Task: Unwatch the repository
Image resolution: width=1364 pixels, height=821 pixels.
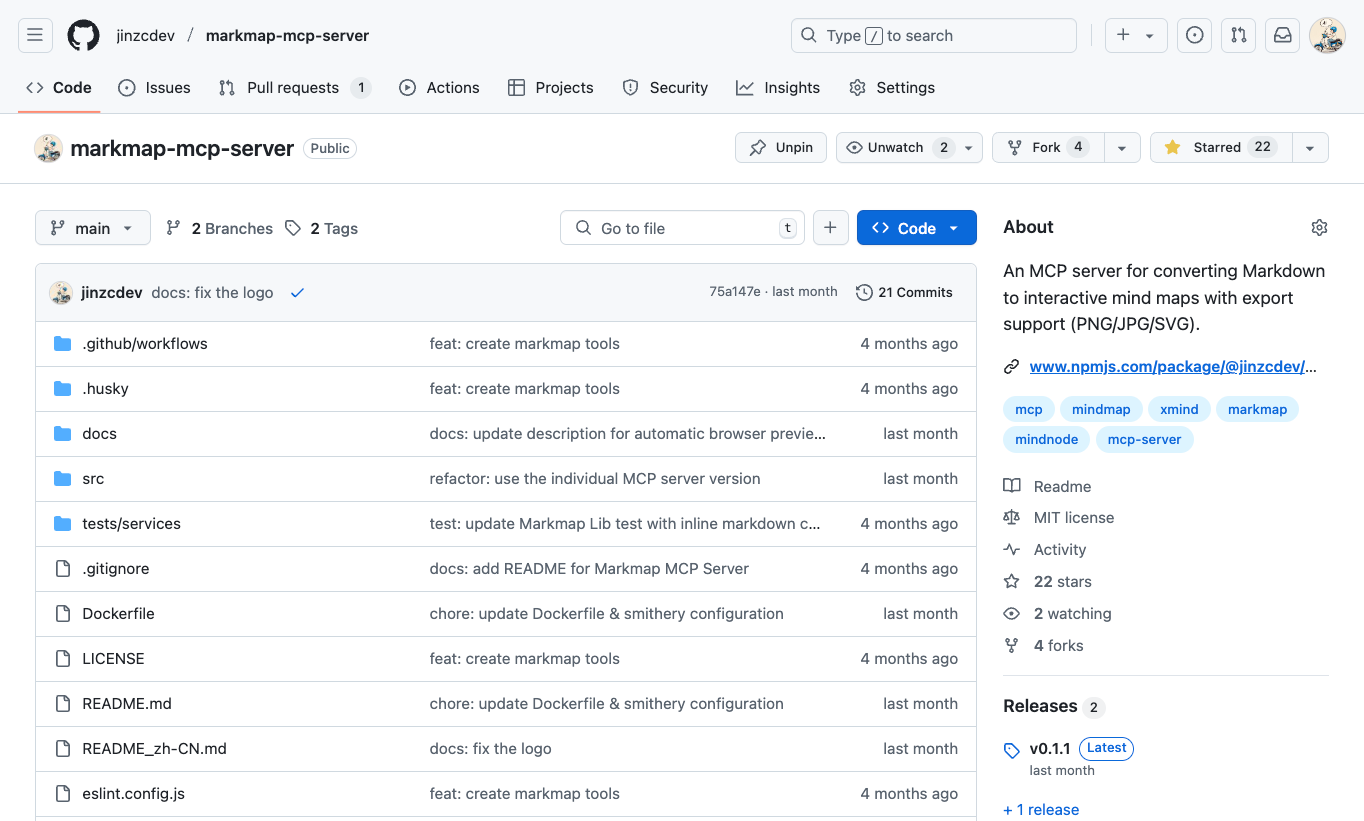Action: pyautogui.click(x=895, y=147)
